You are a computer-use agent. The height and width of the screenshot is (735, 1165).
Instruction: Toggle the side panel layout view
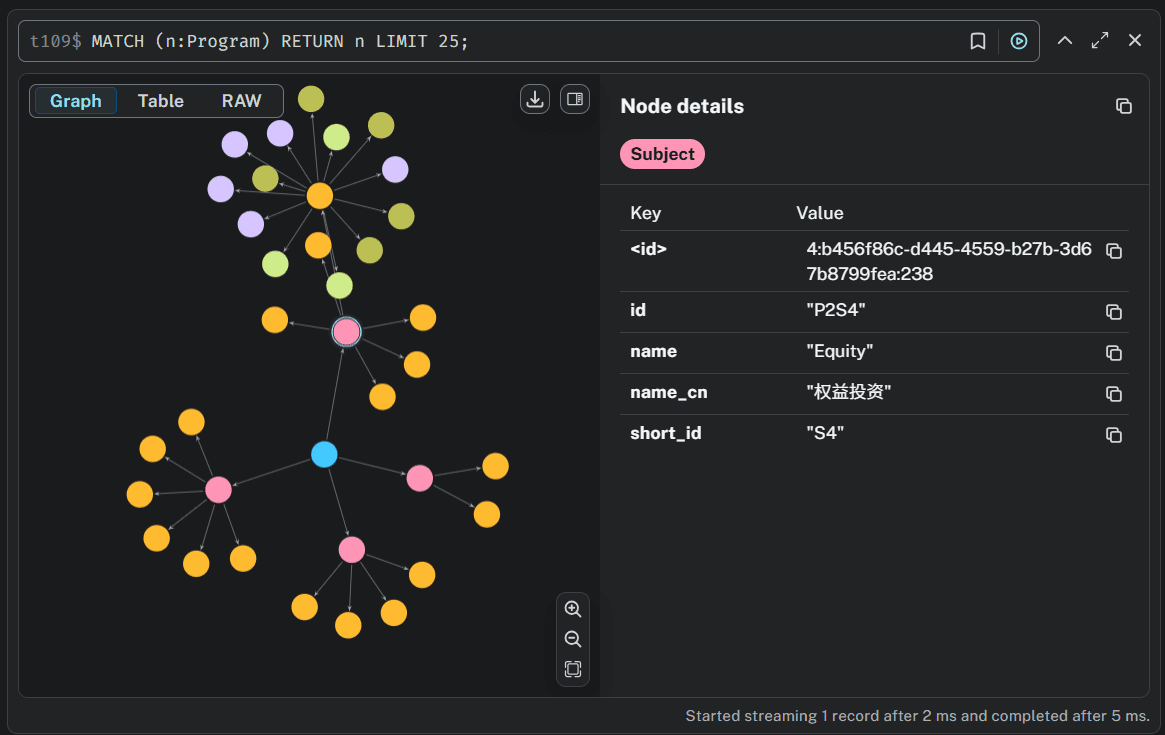coord(574,99)
